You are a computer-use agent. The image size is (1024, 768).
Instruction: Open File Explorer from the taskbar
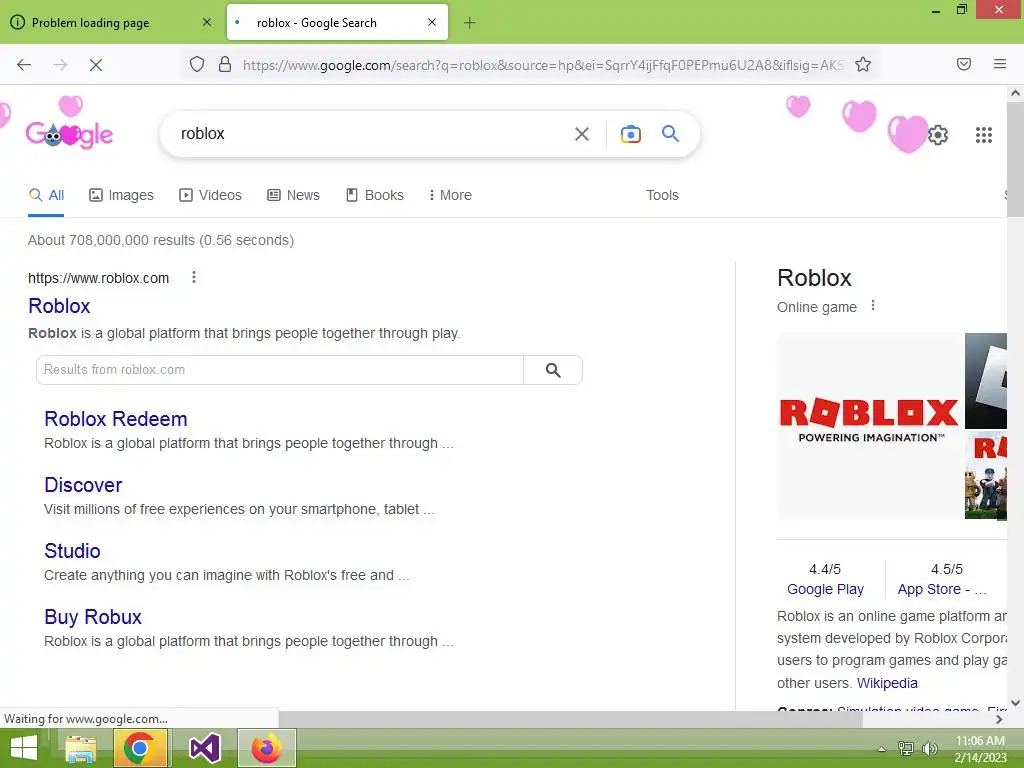click(80, 748)
